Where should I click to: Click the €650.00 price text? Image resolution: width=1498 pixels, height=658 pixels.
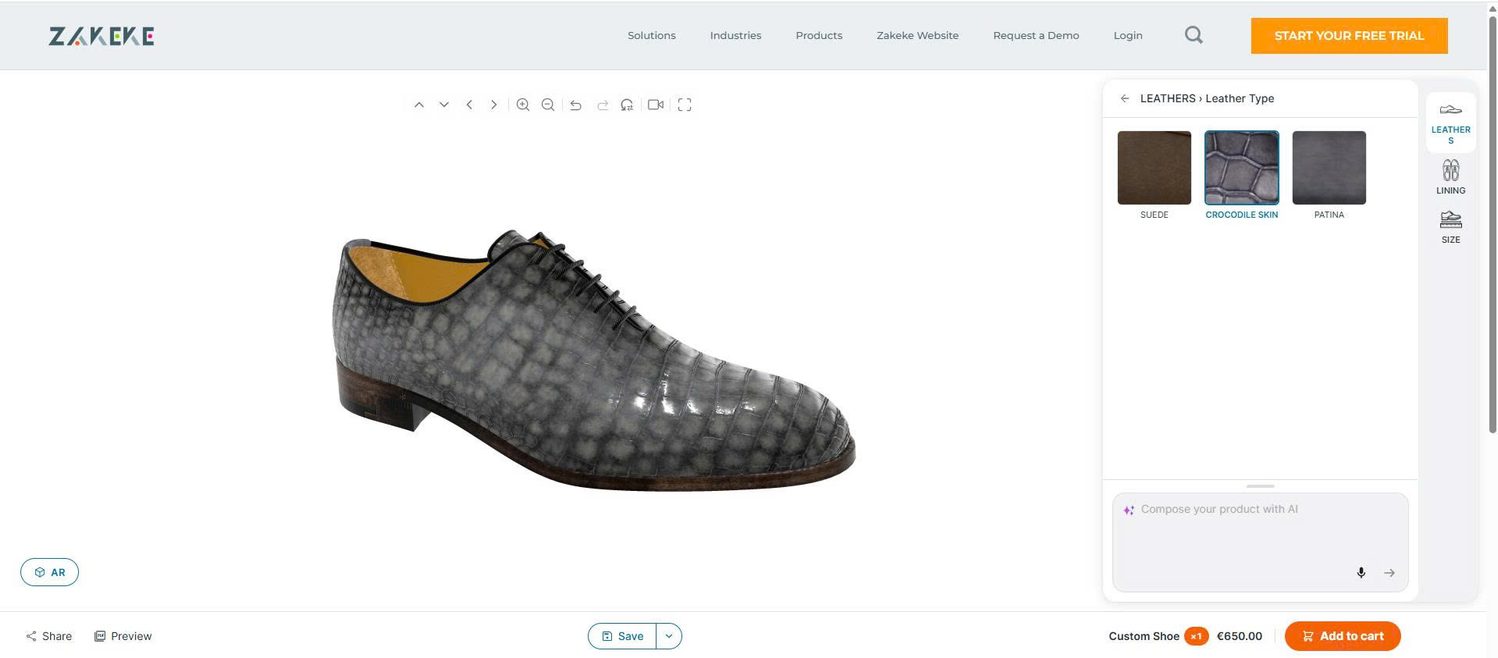tap(1239, 636)
